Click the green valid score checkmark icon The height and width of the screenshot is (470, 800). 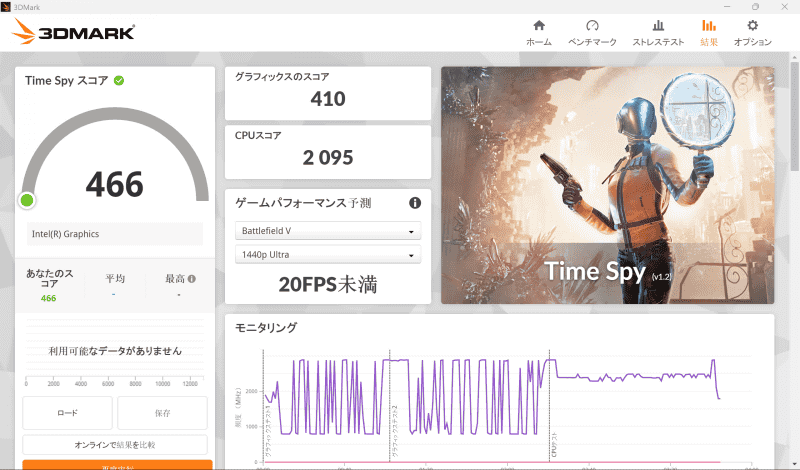pyautogui.click(x=119, y=81)
